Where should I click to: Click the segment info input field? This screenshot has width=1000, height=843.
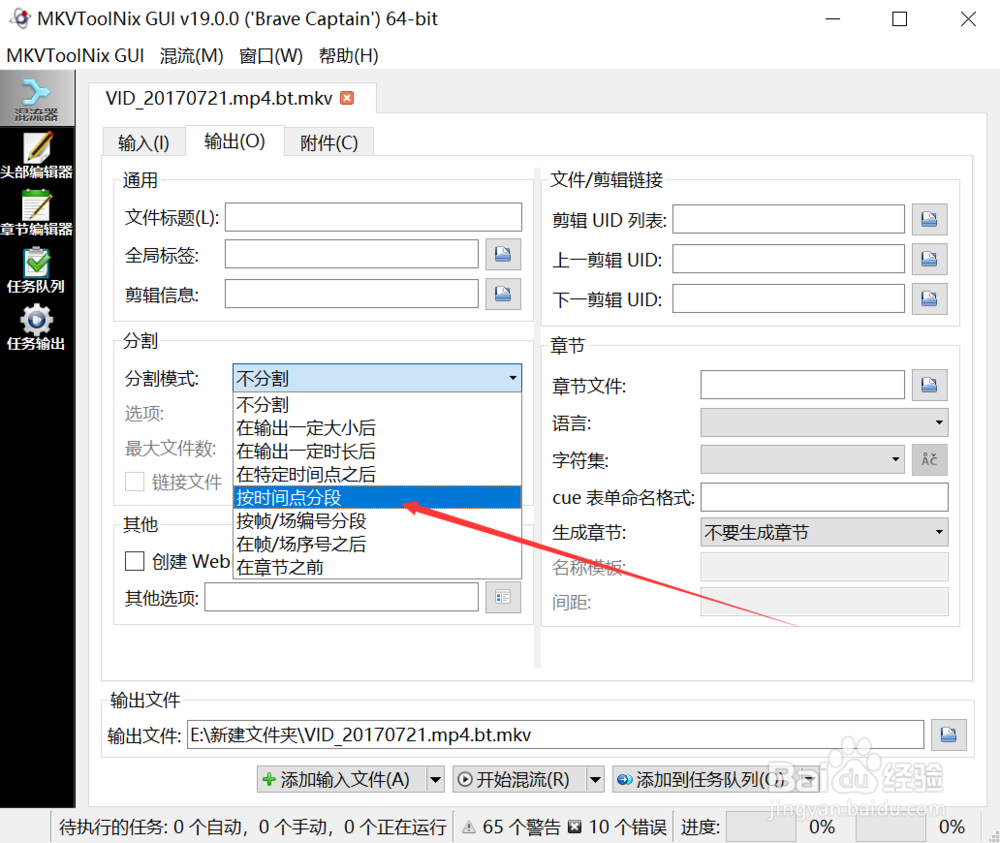pos(351,293)
